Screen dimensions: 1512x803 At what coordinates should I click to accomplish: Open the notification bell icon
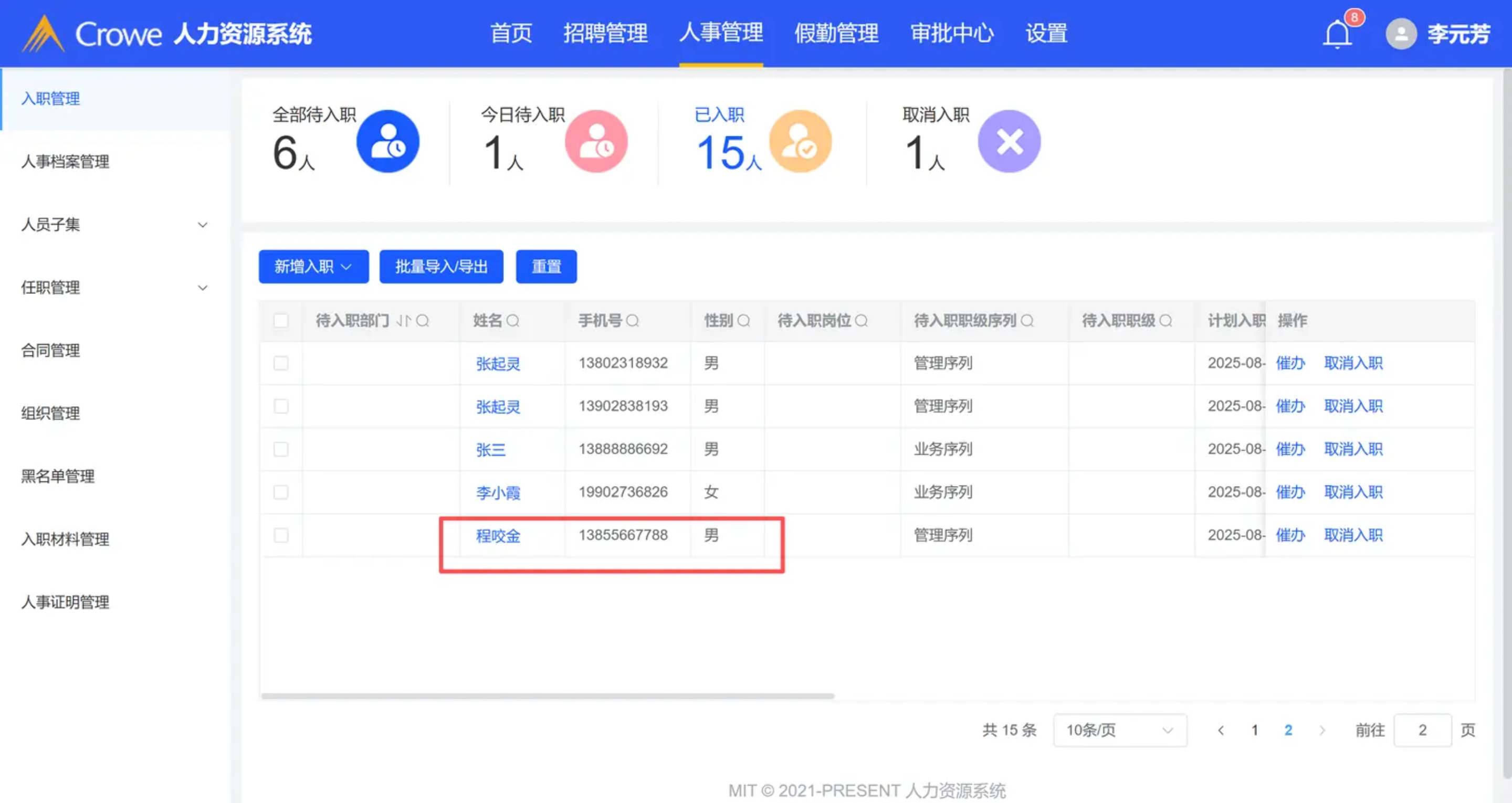[1337, 34]
